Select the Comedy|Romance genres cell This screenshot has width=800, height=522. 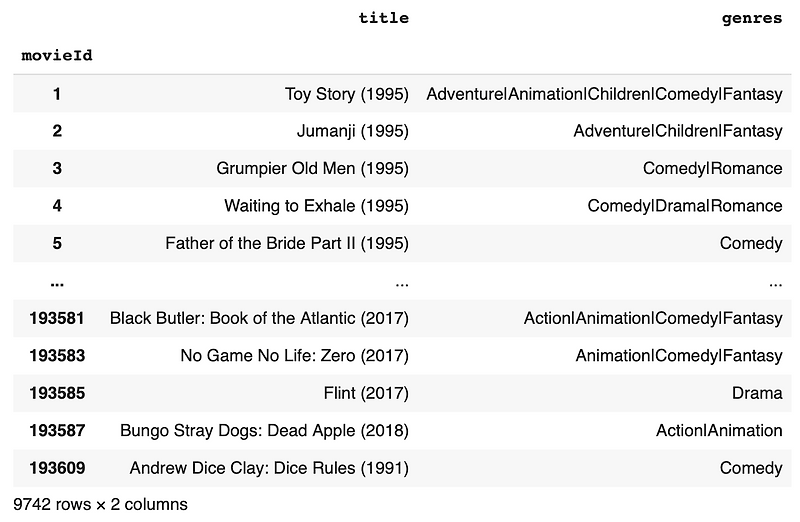click(x=712, y=168)
